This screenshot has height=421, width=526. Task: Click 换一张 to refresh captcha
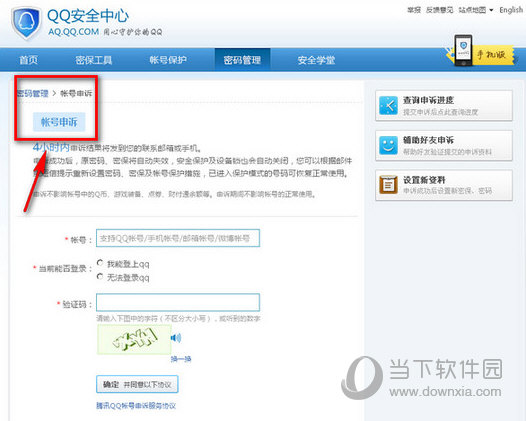point(181,359)
